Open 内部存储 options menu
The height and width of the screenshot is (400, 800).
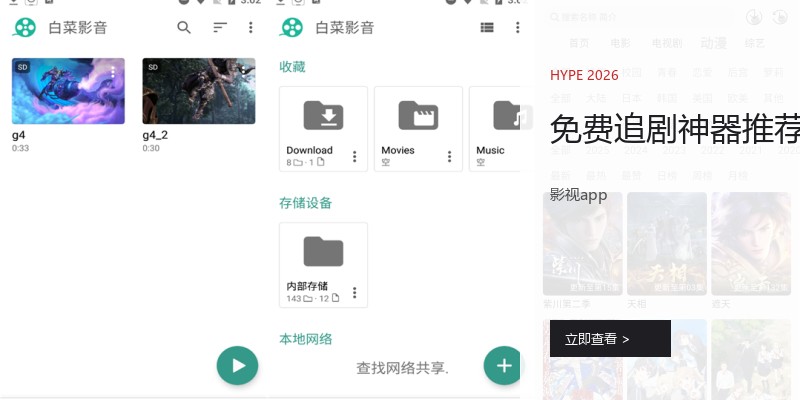[x=355, y=293]
